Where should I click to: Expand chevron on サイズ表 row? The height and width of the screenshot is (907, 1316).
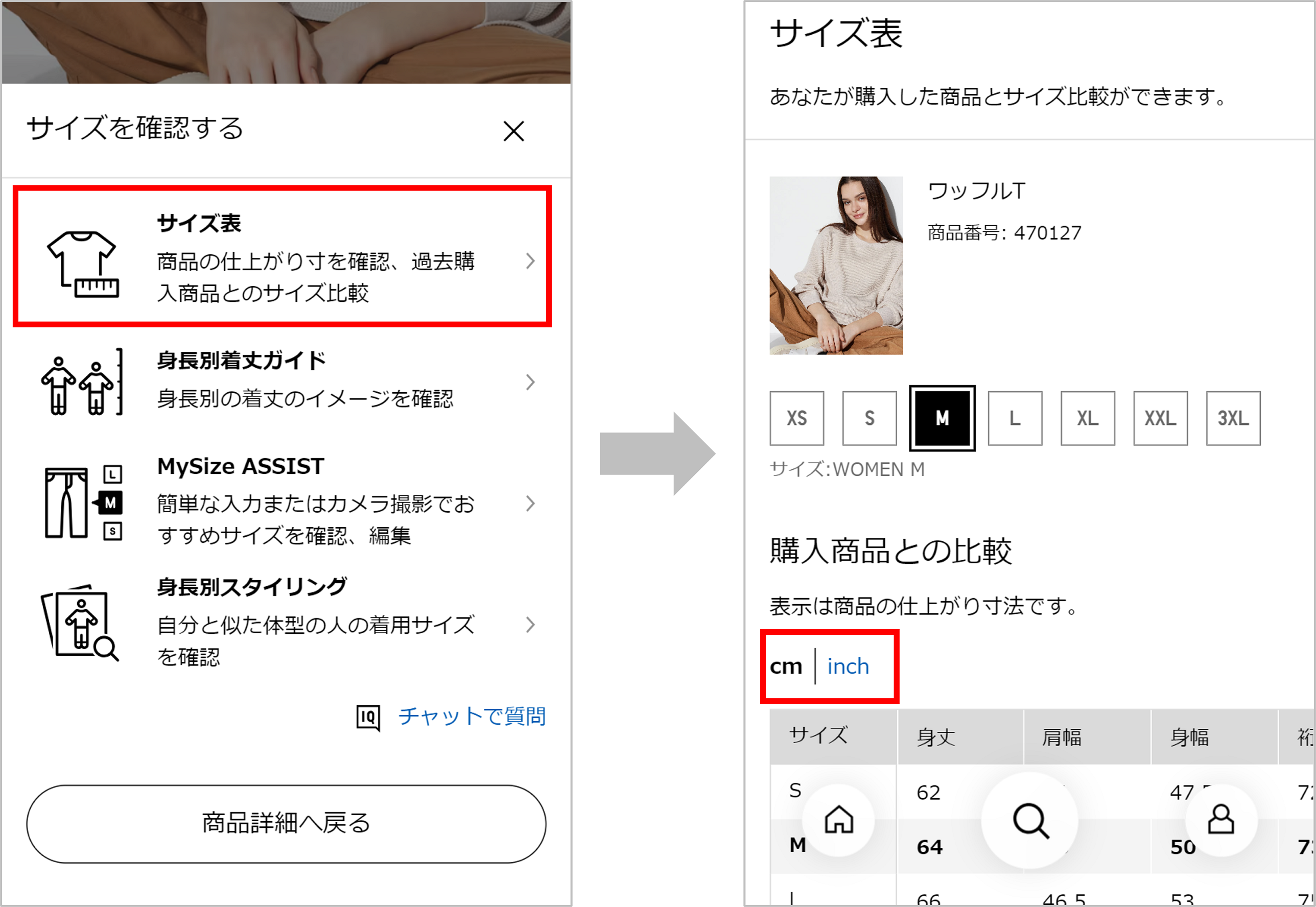click(x=530, y=261)
